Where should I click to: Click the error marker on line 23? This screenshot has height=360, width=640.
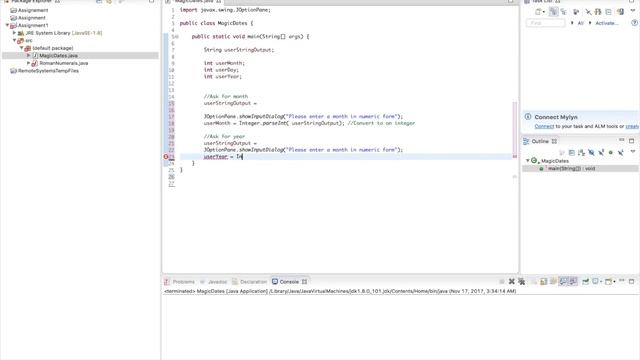point(166,157)
